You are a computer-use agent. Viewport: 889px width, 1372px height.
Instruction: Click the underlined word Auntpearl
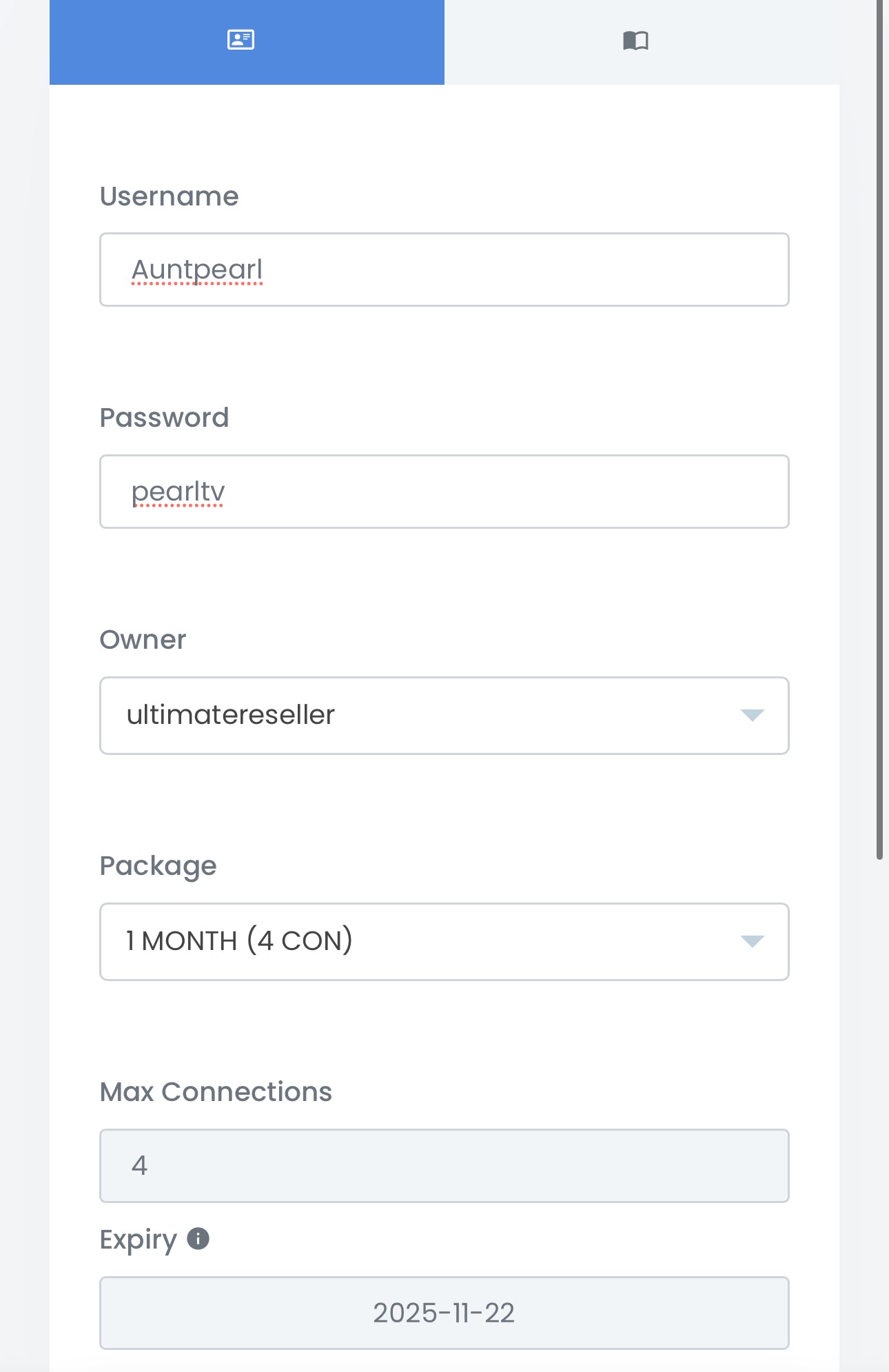click(197, 270)
